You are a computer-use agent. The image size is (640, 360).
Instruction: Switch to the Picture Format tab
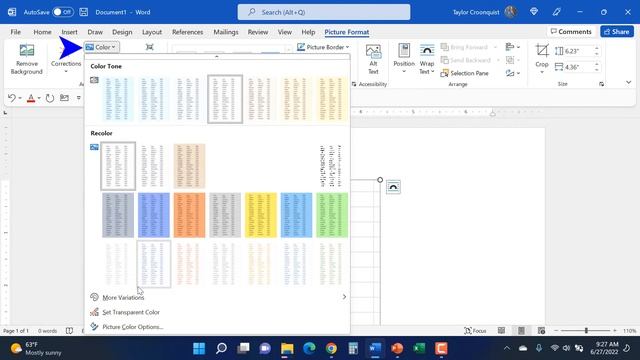coord(347,32)
